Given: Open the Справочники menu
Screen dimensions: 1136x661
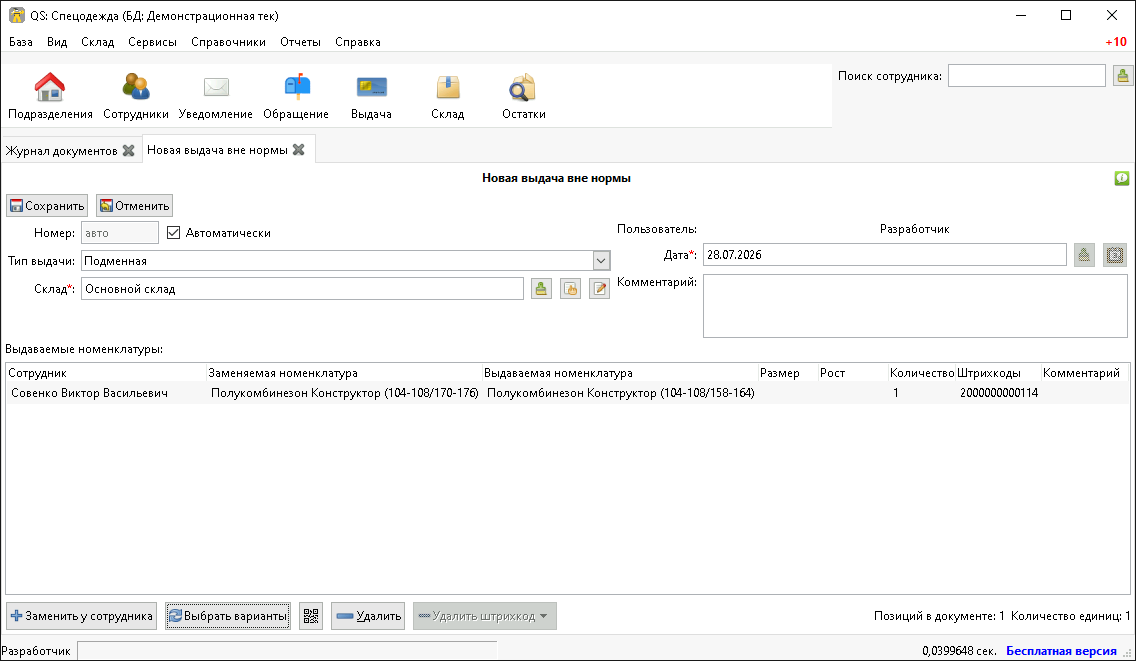Looking at the screenshot, I should click(228, 42).
